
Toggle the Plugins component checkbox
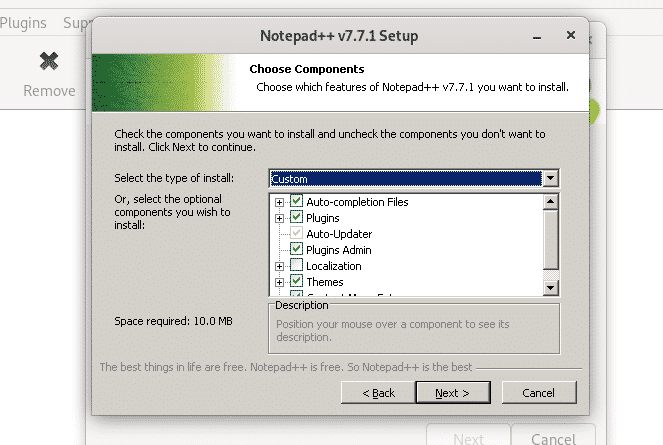[297, 218]
